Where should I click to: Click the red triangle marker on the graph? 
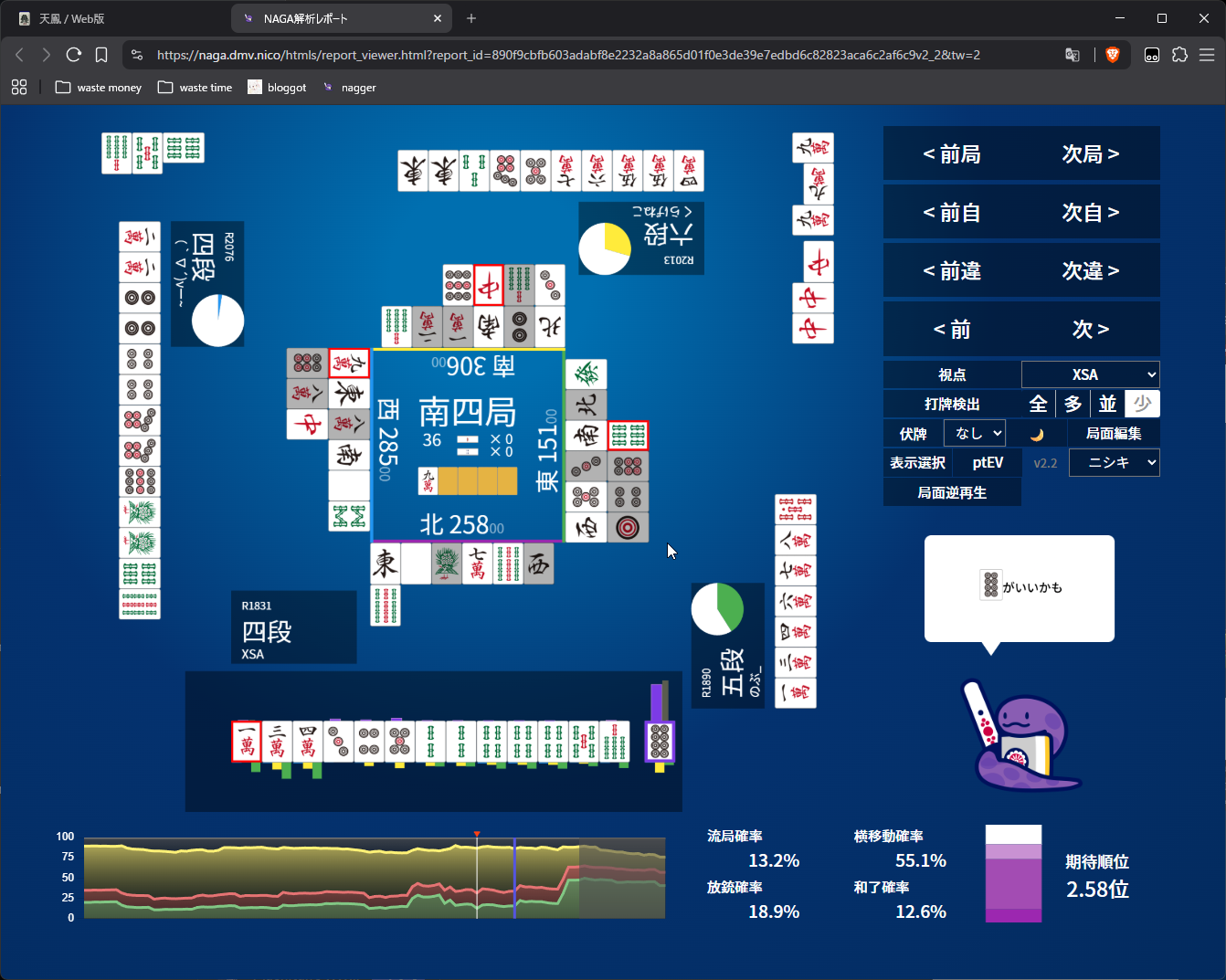477,834
